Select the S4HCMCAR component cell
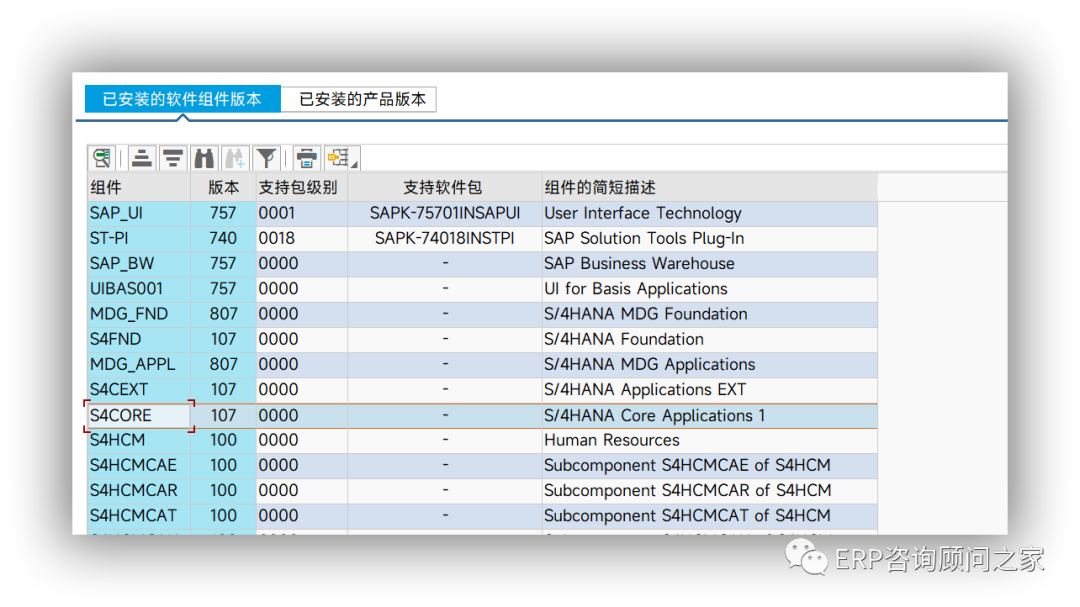The height and width of the screenshot is (607, 1080). point(139,491)
